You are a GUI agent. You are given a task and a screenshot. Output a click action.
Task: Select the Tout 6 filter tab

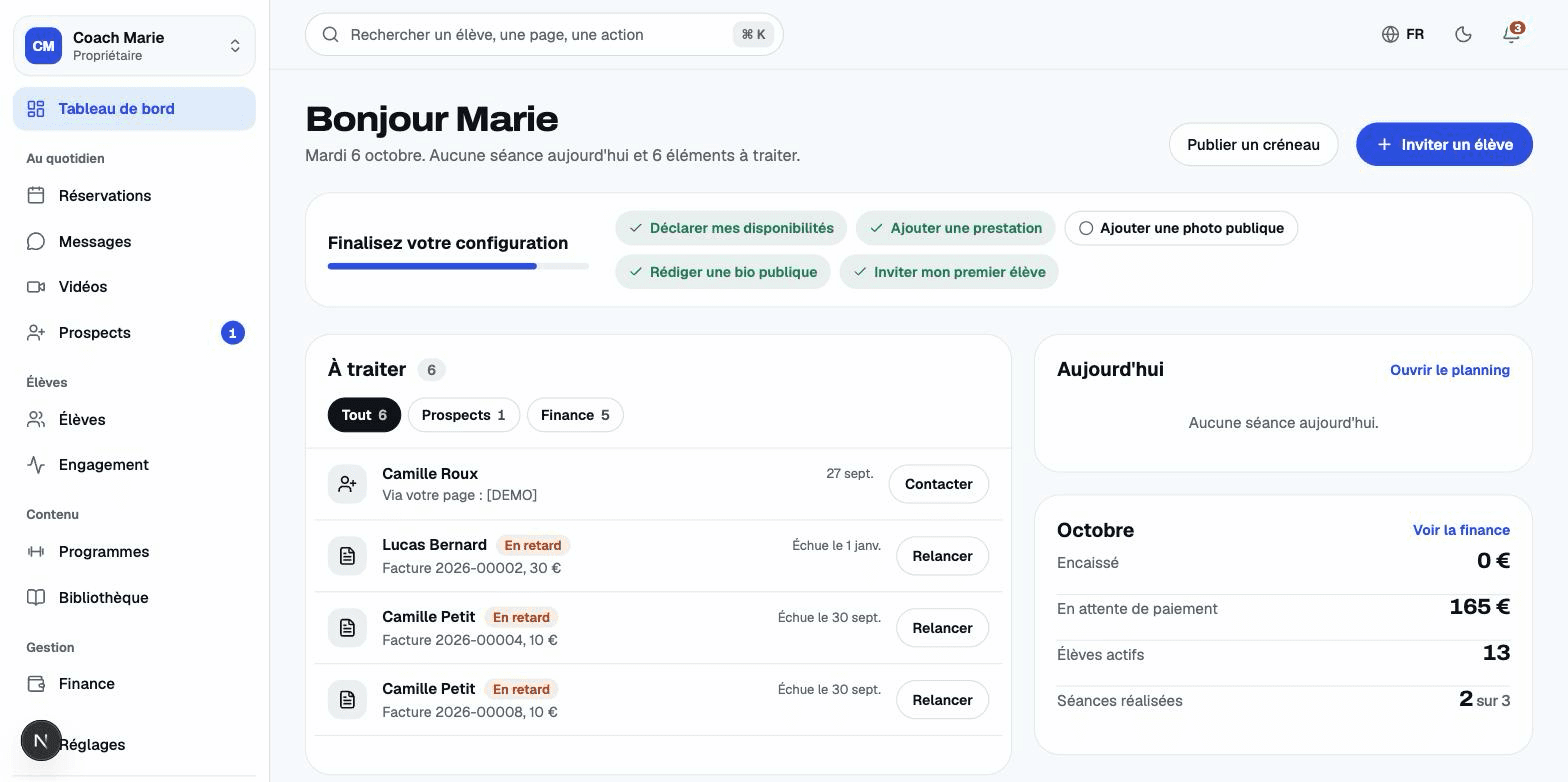[x=364, y=415]
